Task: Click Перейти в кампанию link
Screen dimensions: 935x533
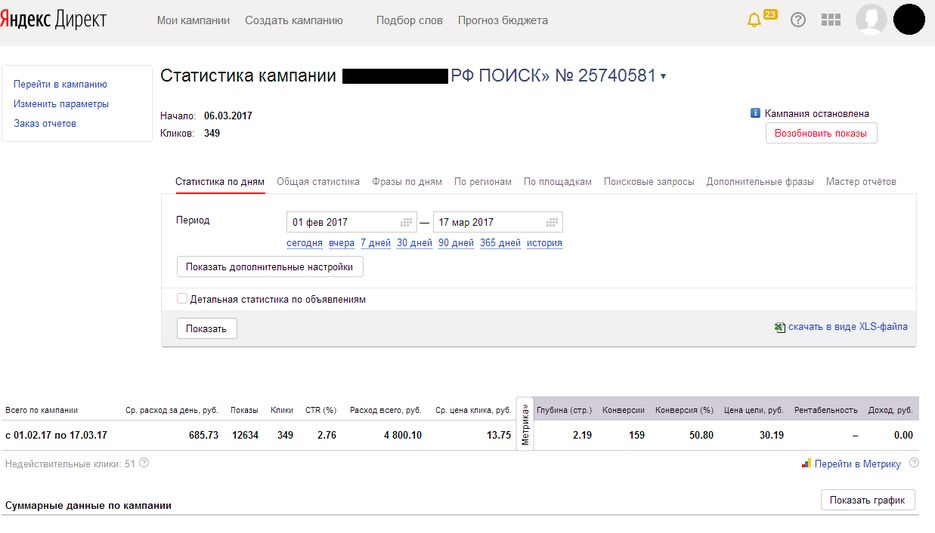Action: [60, 84]
